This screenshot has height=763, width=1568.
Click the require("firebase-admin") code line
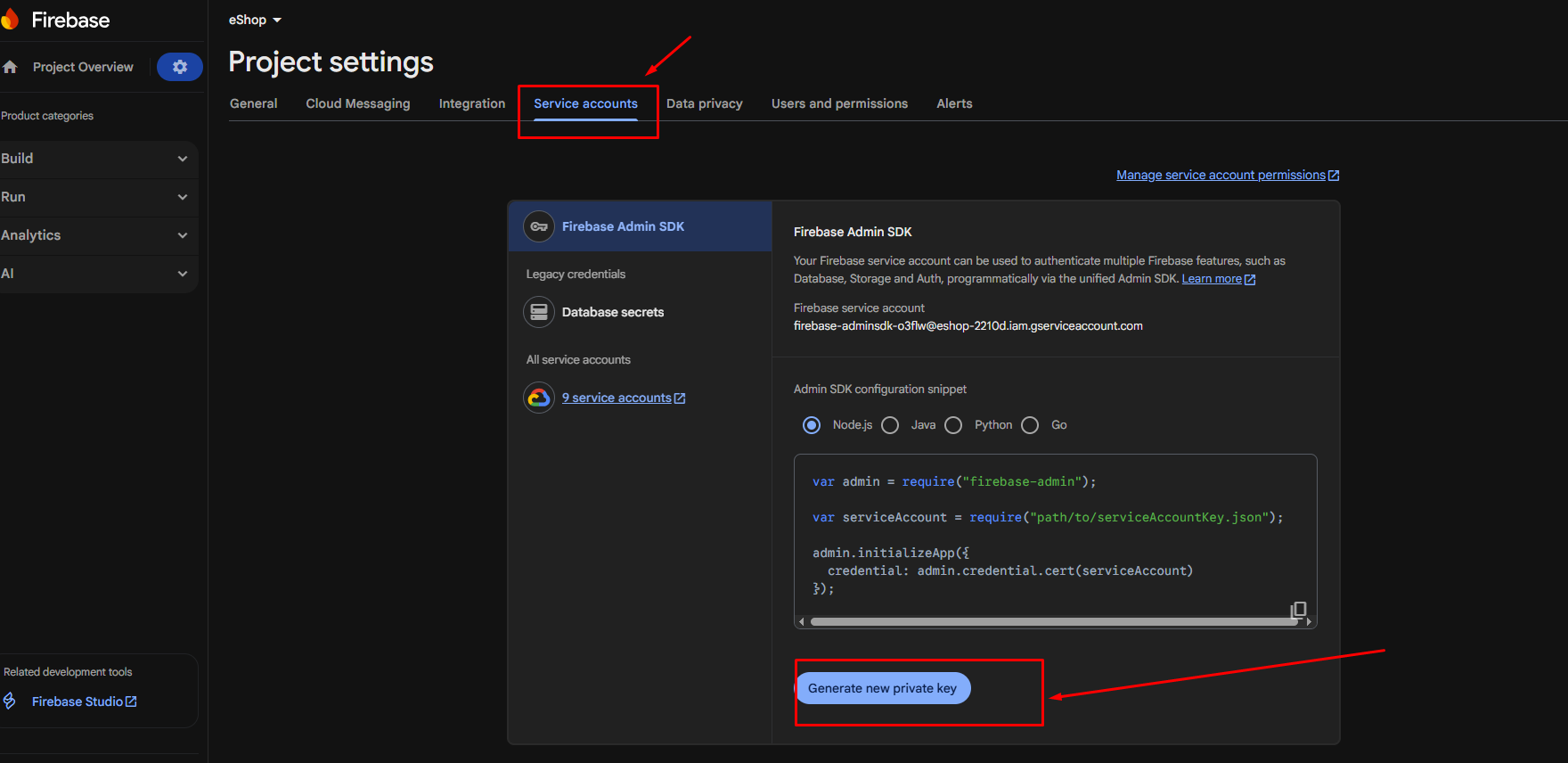point(954,481)
